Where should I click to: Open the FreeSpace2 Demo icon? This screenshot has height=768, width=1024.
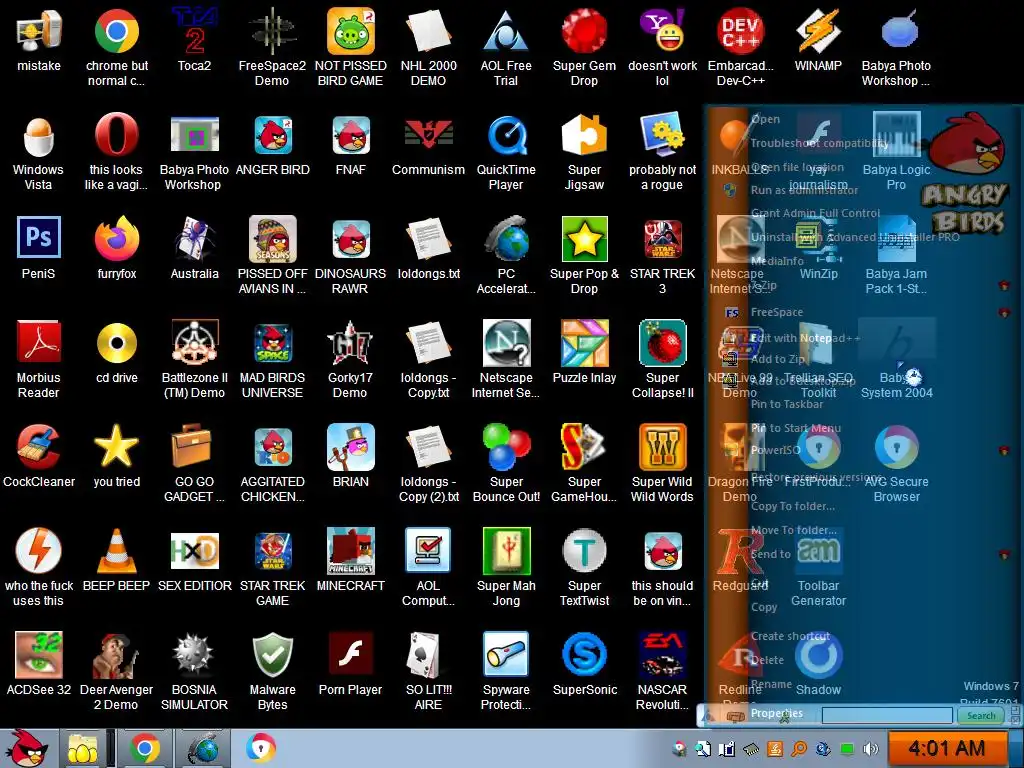tap(272, 31)
